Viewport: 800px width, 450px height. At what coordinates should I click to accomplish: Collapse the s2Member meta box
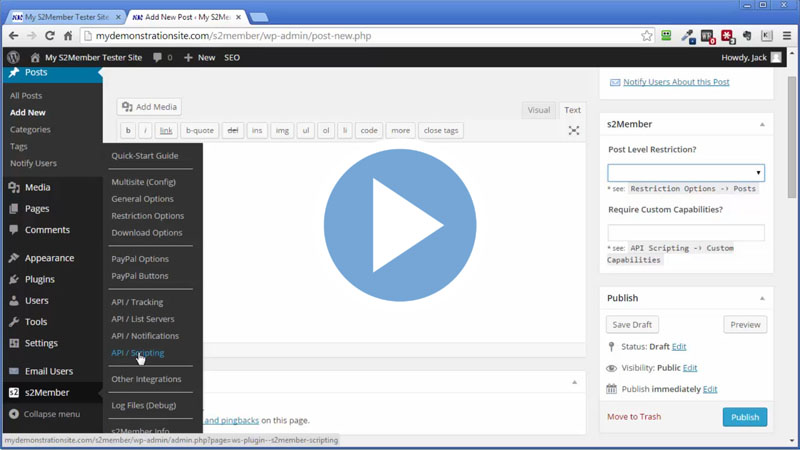(762, 125)
